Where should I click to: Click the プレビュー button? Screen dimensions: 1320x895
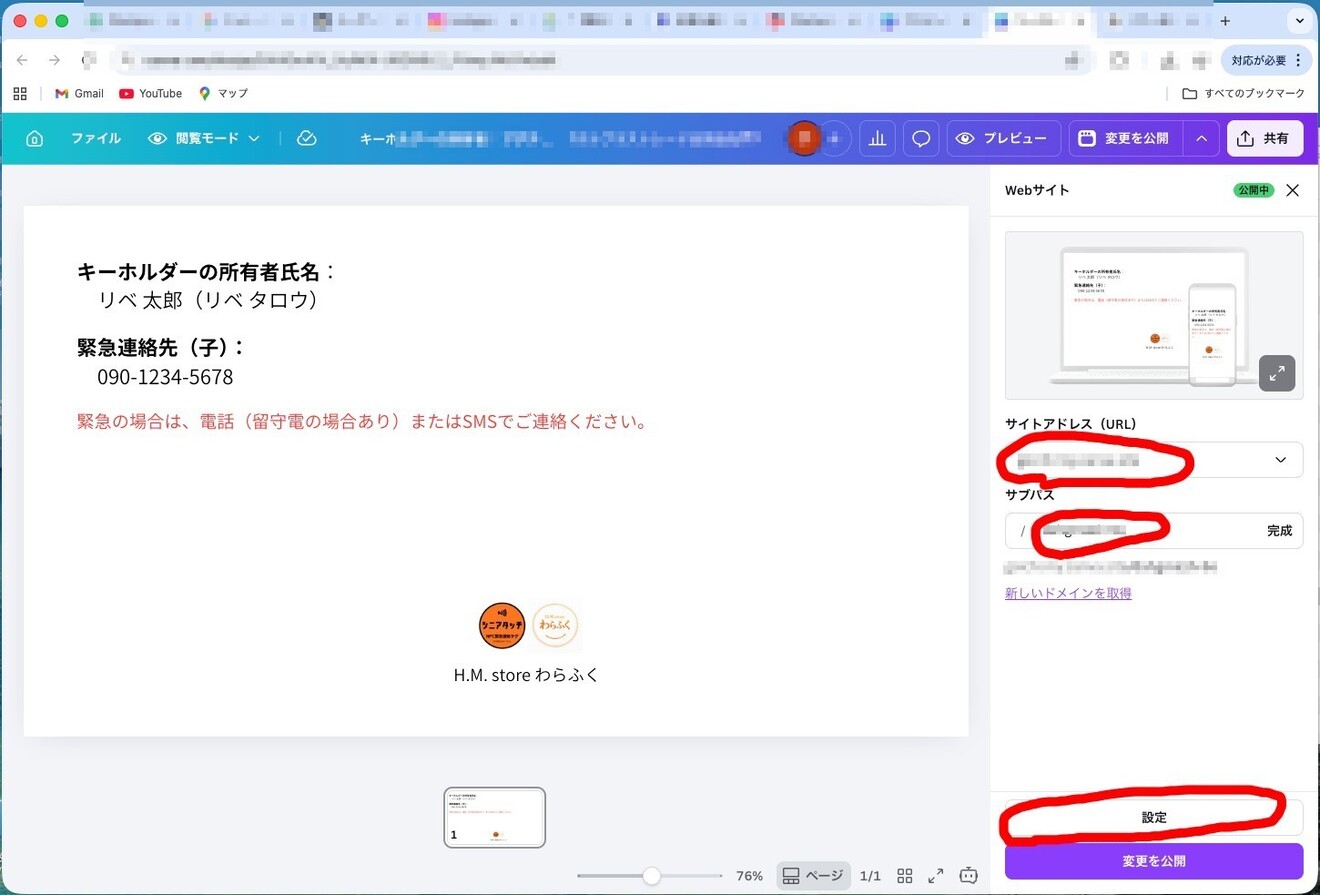1003,139
